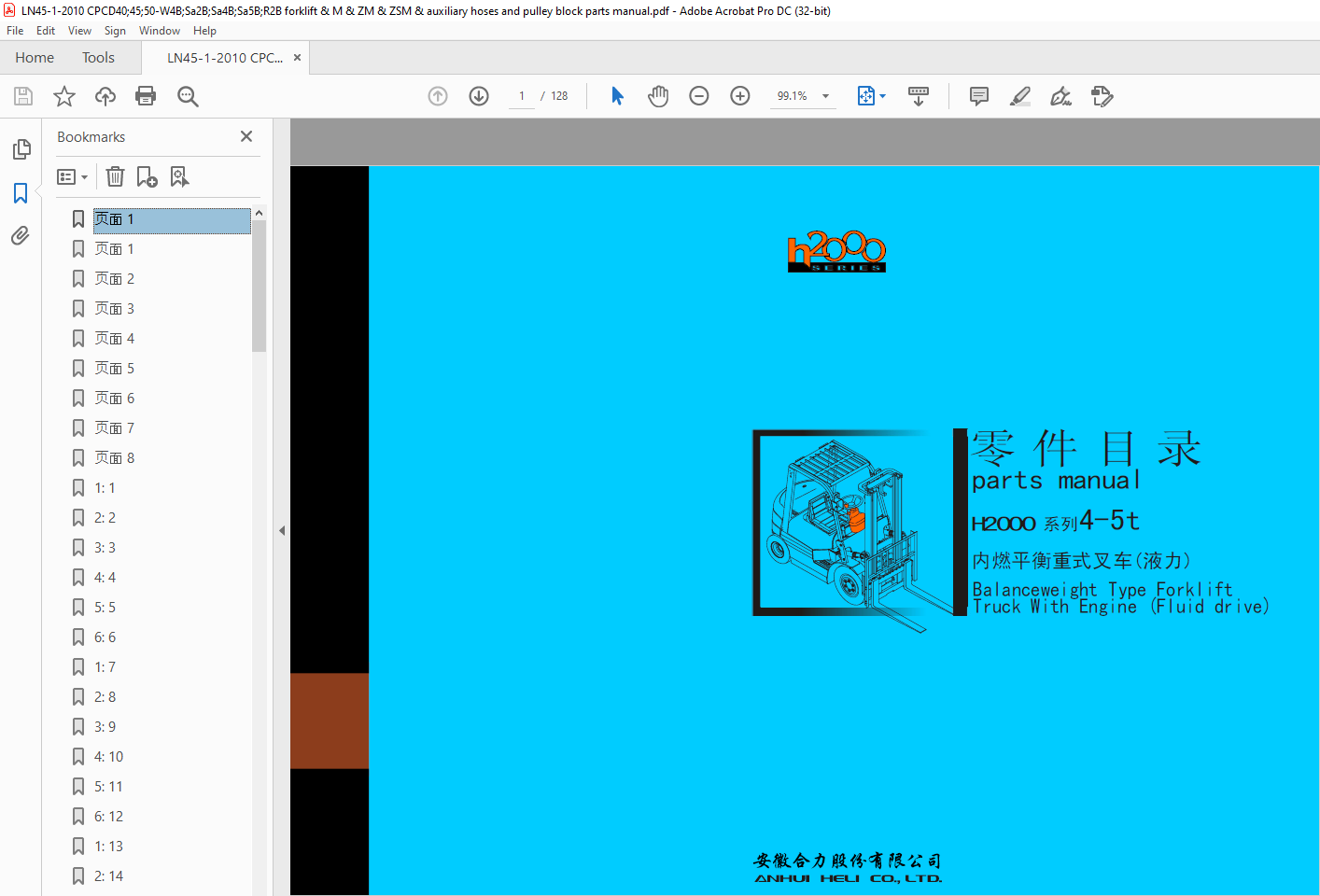Add a new bookmark

click(x=147, y=176)
